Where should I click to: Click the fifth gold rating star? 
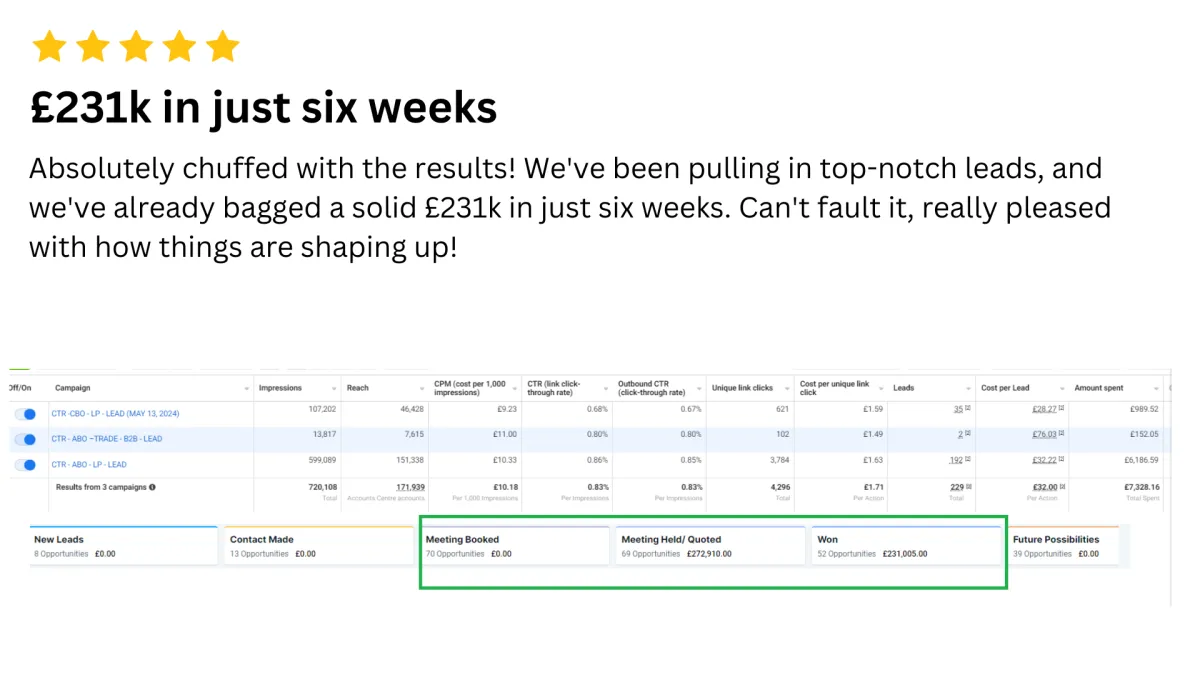point(222,46)
